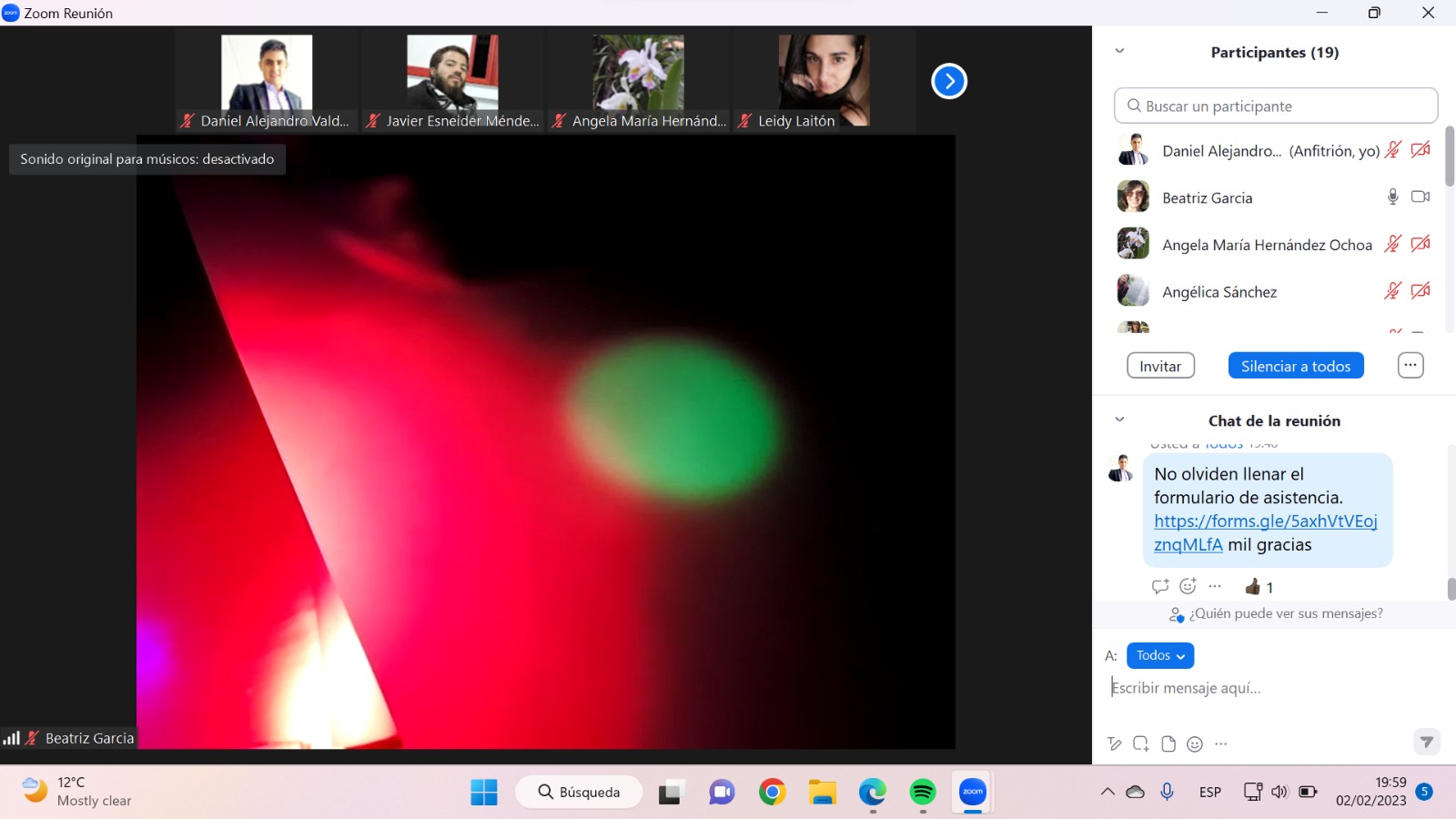Show hidden system tray icons
The image size is (1456, 819).
point(1107,792)
